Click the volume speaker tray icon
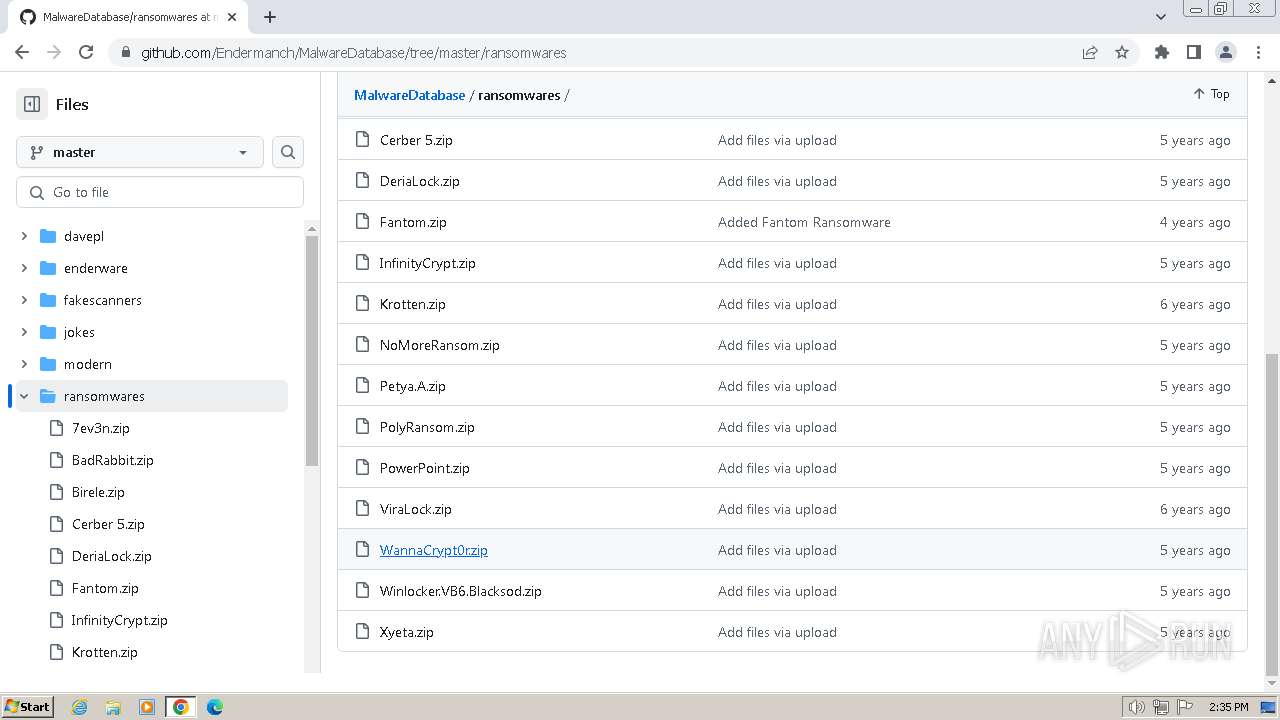 click(x=1137, y=707)
